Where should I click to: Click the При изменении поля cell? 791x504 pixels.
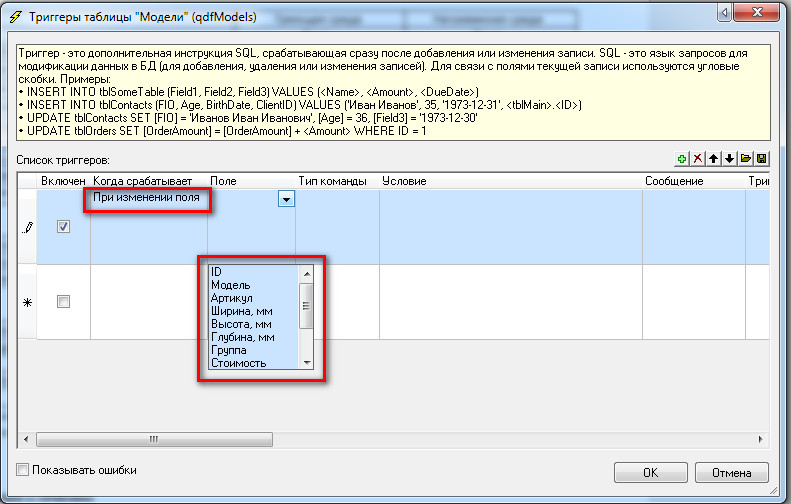146,198
